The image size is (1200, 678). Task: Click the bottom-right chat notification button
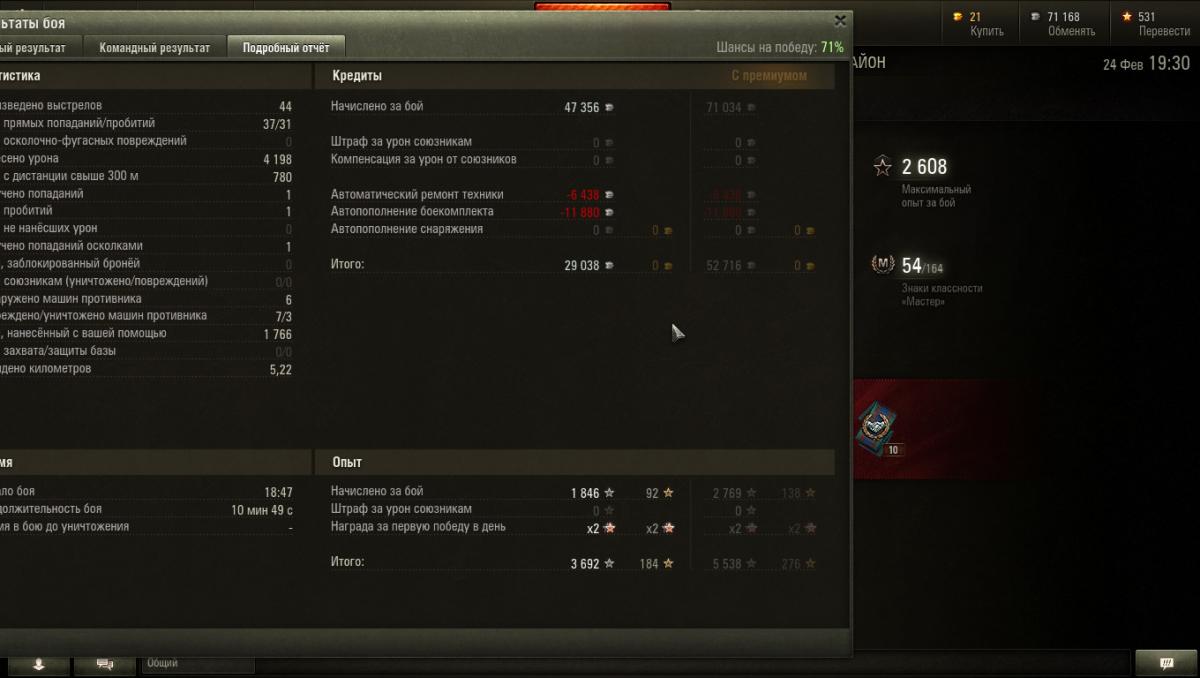[x=1165, y=662]
